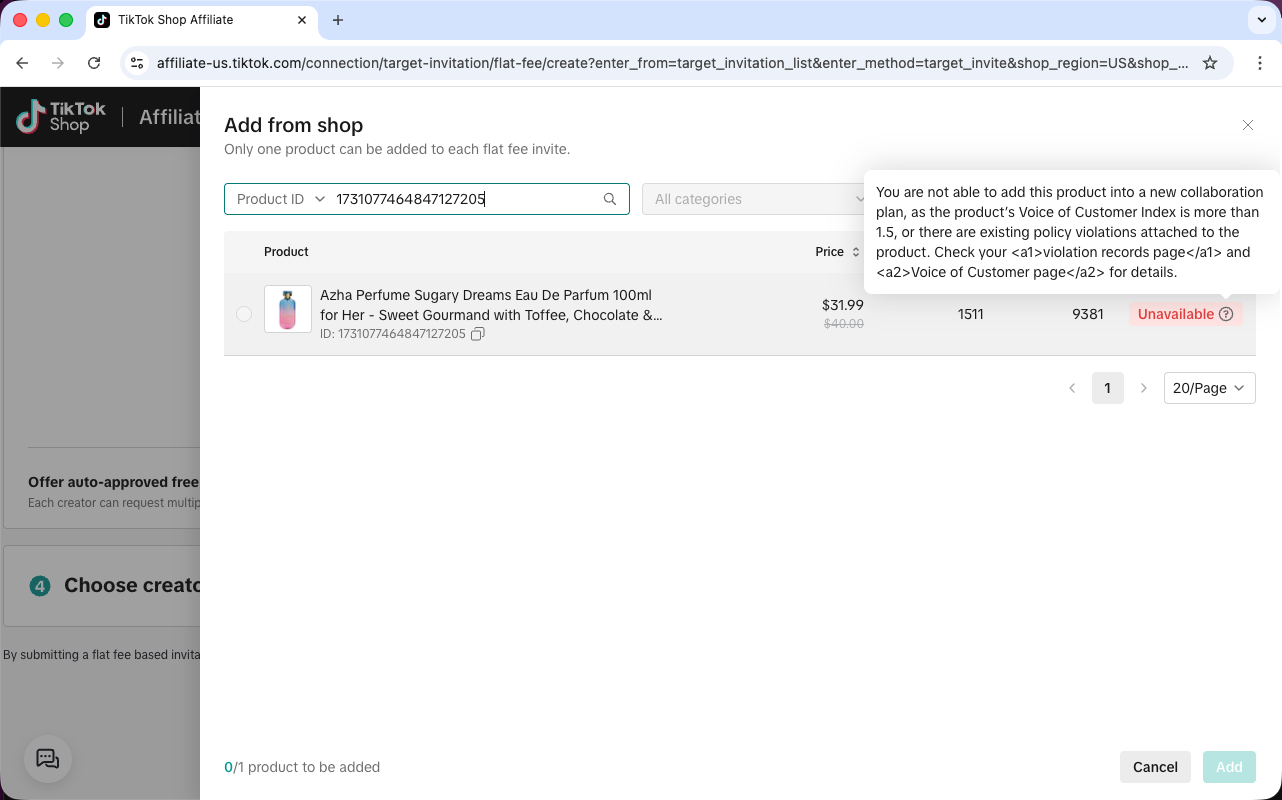Click the '0/1 product to be added' text
The height and width of the screenshot is (800, 1282).
(x=302, y=767)
